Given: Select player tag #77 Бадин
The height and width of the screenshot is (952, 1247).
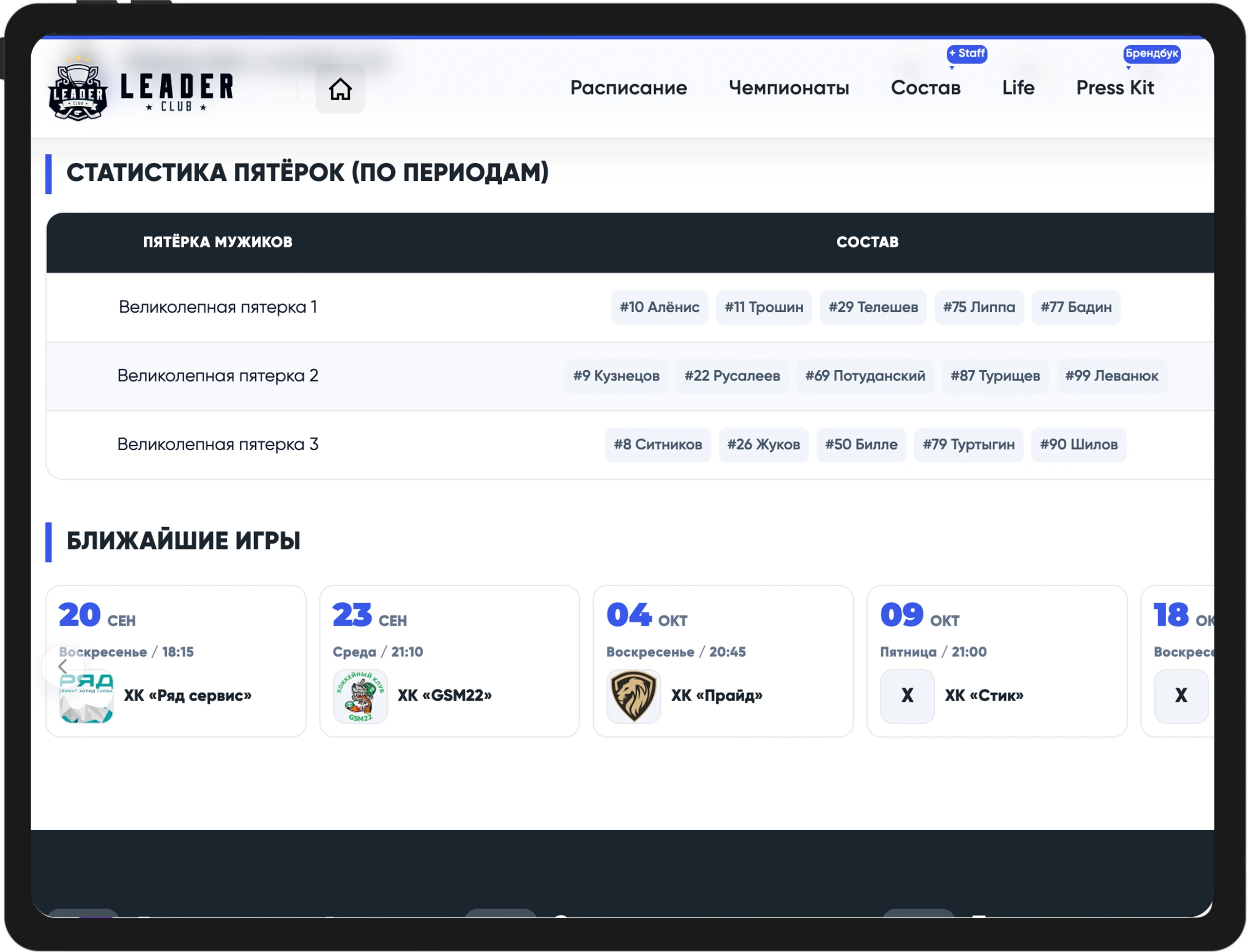Looking at the screenshot, I should (1076, 307).
